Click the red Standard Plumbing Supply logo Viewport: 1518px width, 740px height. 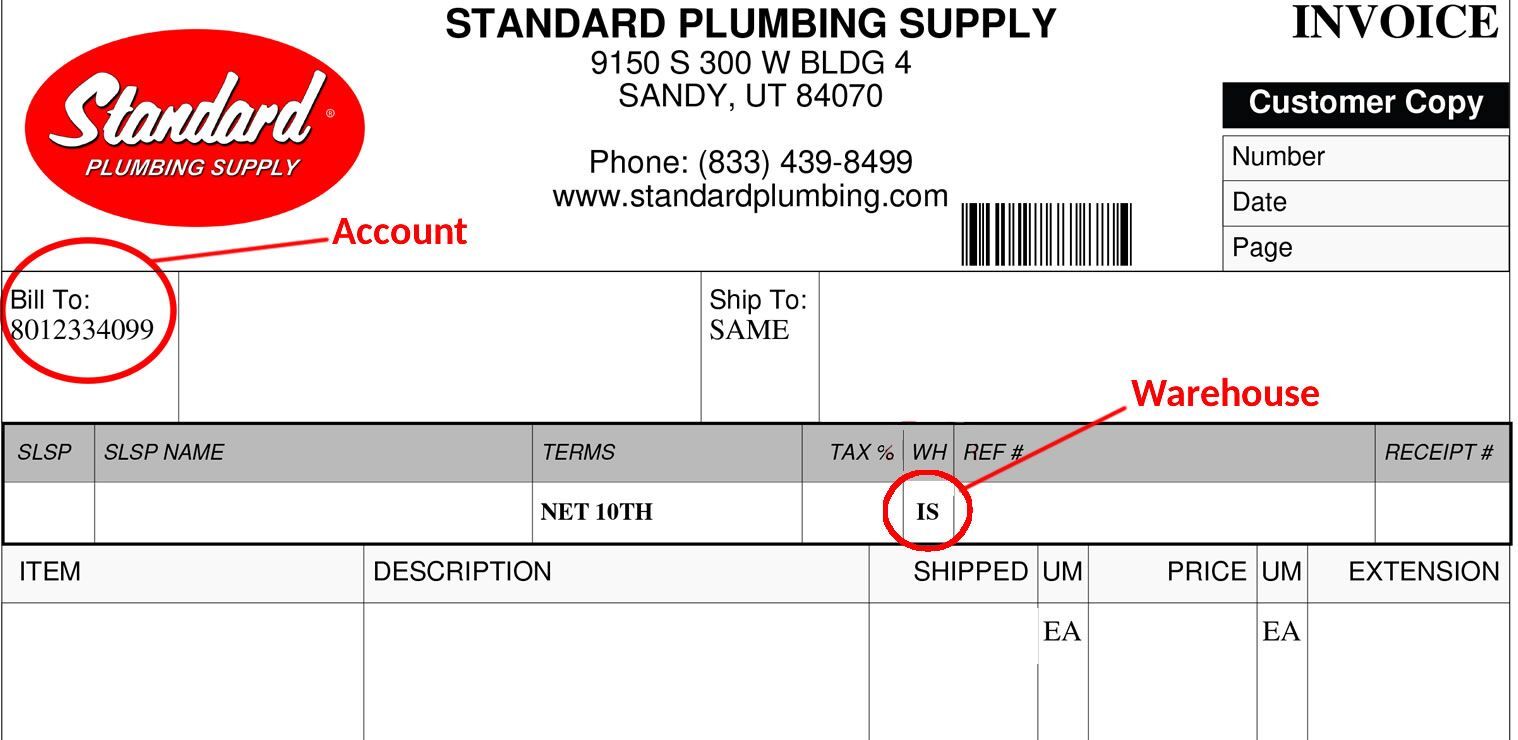[x=195, y=127]
